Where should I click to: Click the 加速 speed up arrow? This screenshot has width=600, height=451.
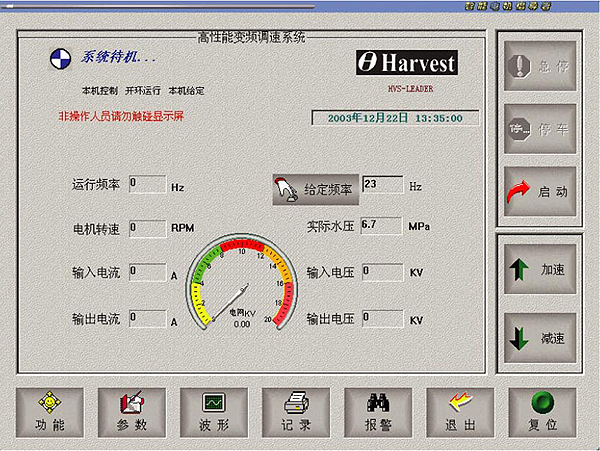coord(540,271)
